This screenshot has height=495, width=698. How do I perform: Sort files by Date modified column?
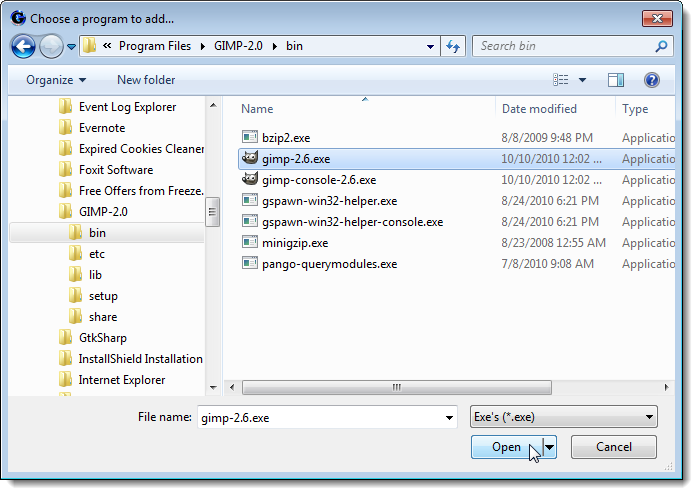coord(539,109)
